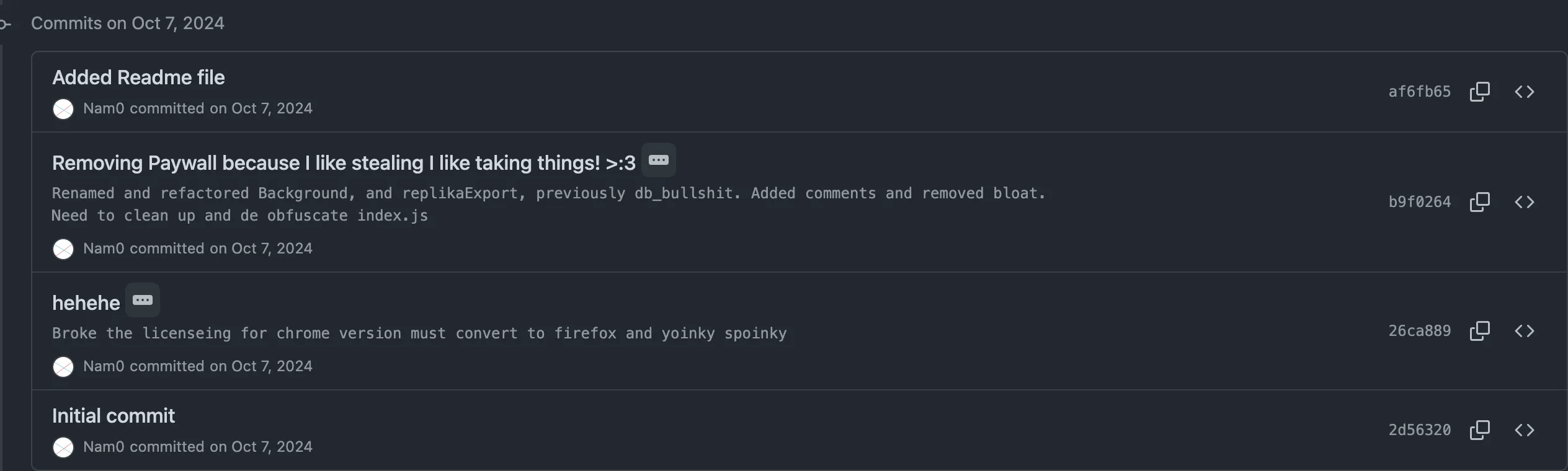The image size is (1568, 471).
Task: Open commit hash 26ca889
Action: (x=1419, y=331)
